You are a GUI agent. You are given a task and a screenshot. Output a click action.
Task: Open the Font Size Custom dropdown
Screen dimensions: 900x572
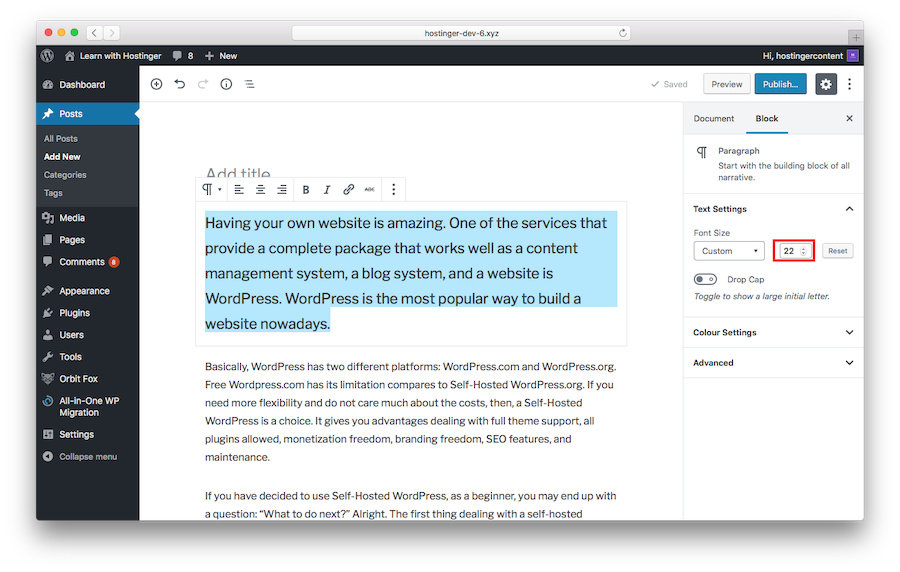pyautogui.click(x=729, y=251)
